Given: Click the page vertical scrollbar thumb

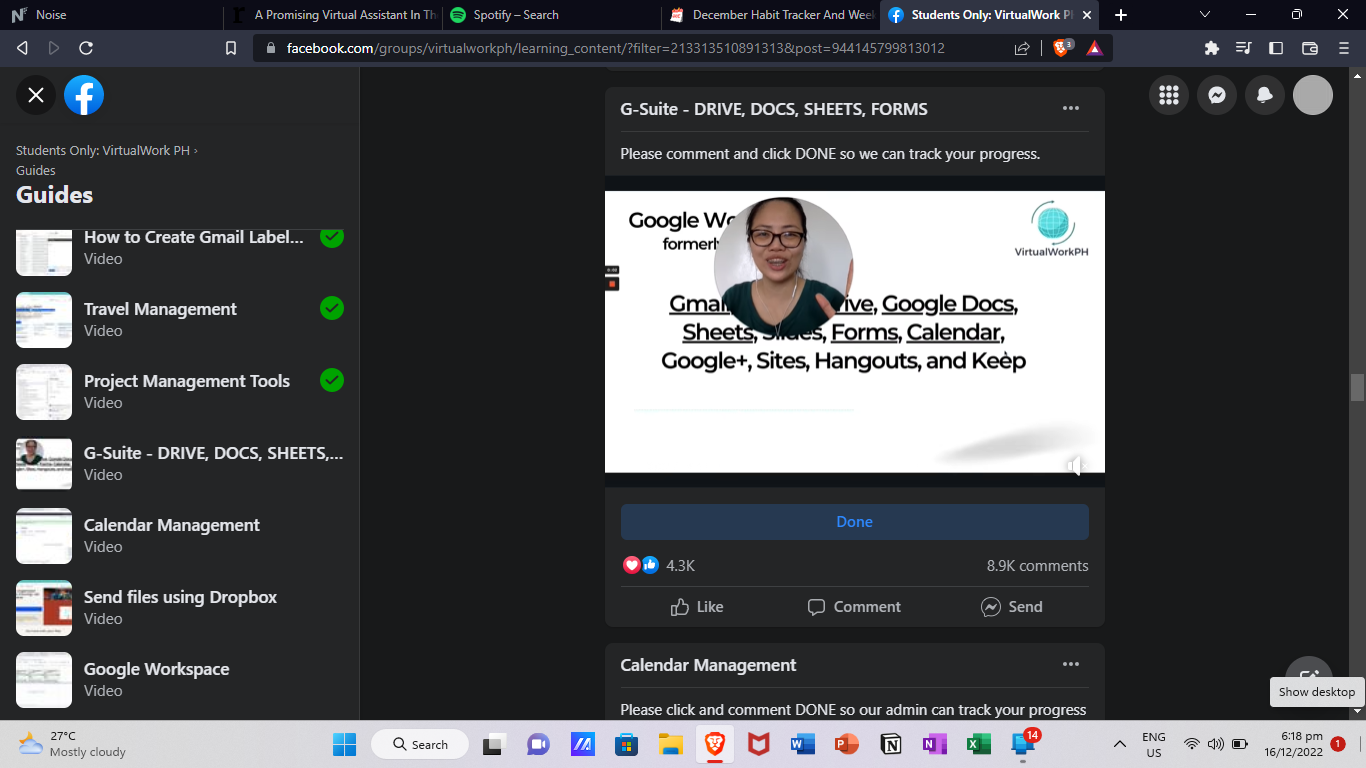Looking at the screenshot, I should click(x=1357, y=386).
